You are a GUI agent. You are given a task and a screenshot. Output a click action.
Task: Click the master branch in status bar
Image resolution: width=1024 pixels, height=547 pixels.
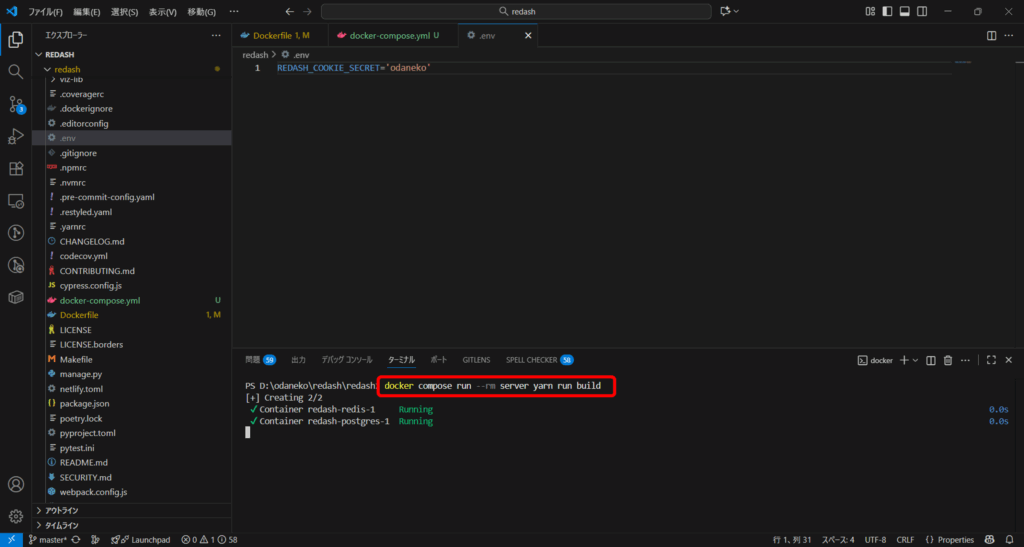coord(50,539)
